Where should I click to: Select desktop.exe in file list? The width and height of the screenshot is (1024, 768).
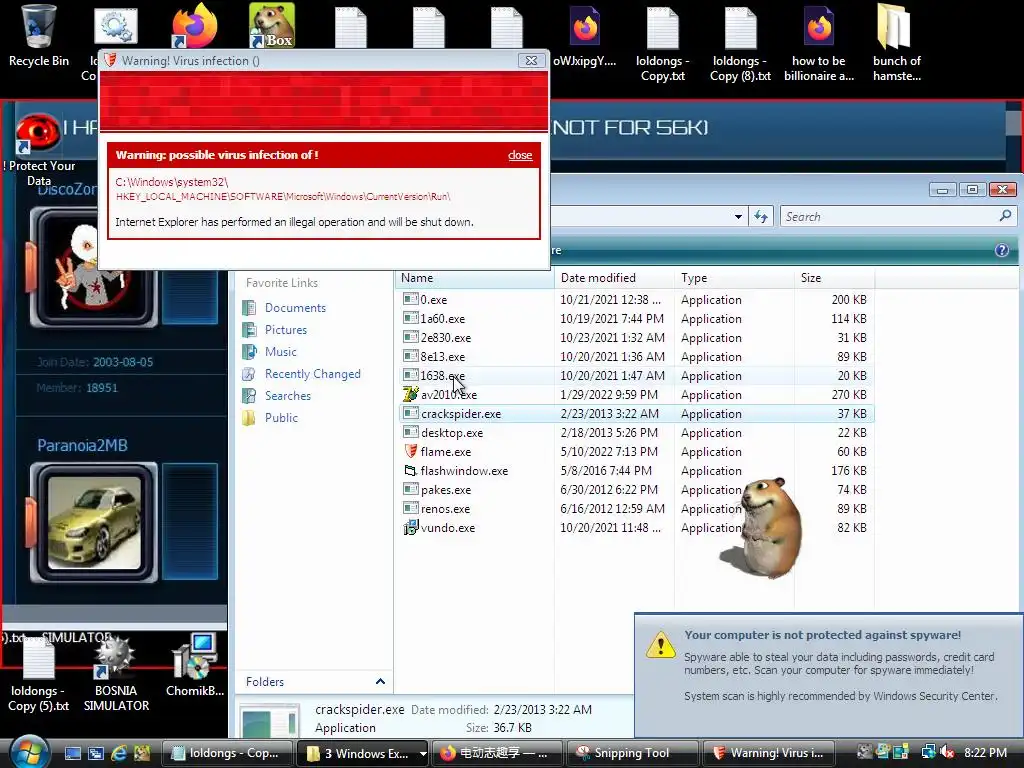(x=635, y=432)
